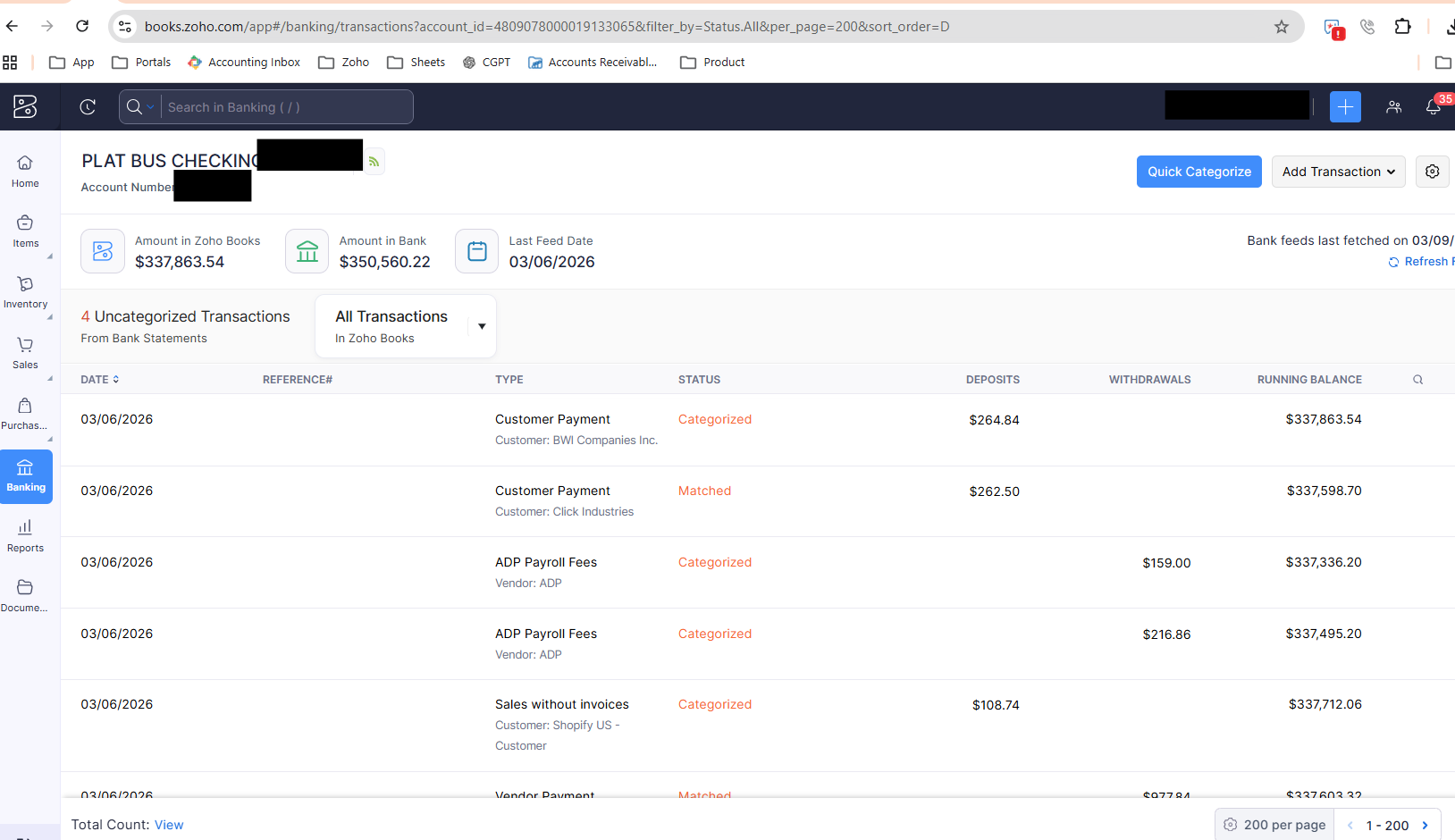Open the Portals bookmarks folder
The height and width of the screenshot is (840, 1455).
[x=141, y=63]
